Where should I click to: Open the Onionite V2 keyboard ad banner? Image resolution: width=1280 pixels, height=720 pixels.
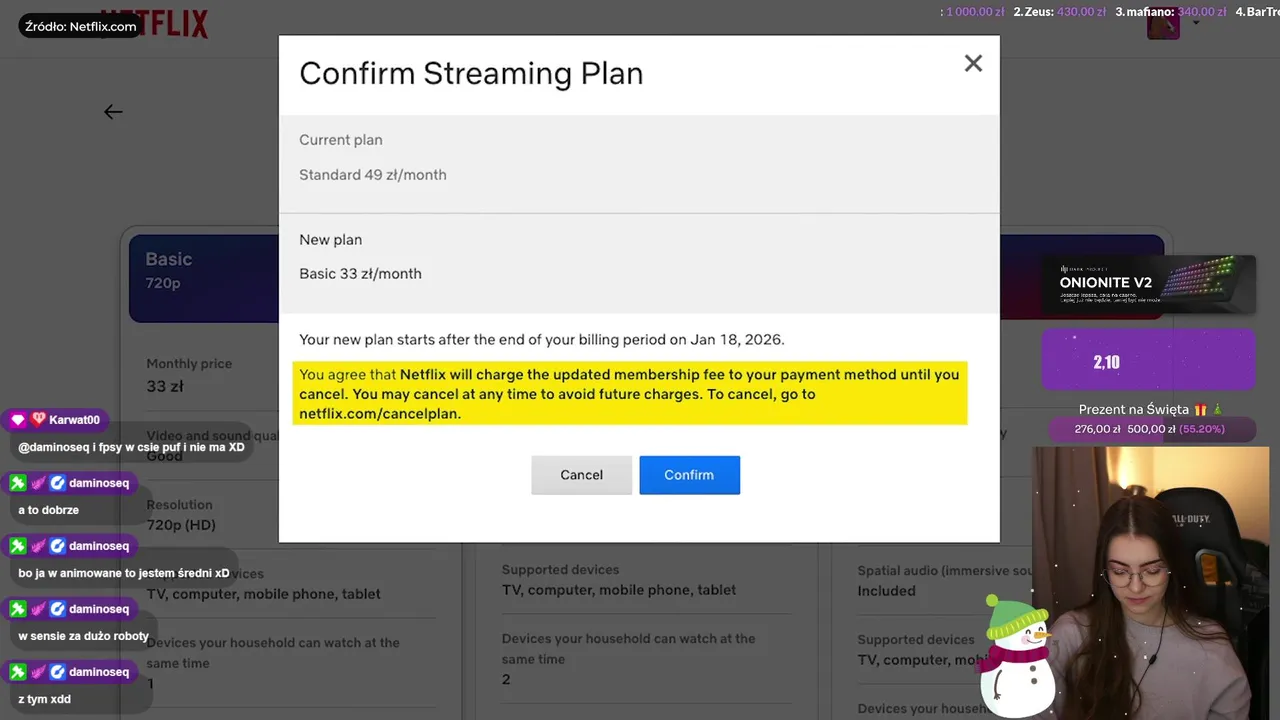(x=1148, y=284)
